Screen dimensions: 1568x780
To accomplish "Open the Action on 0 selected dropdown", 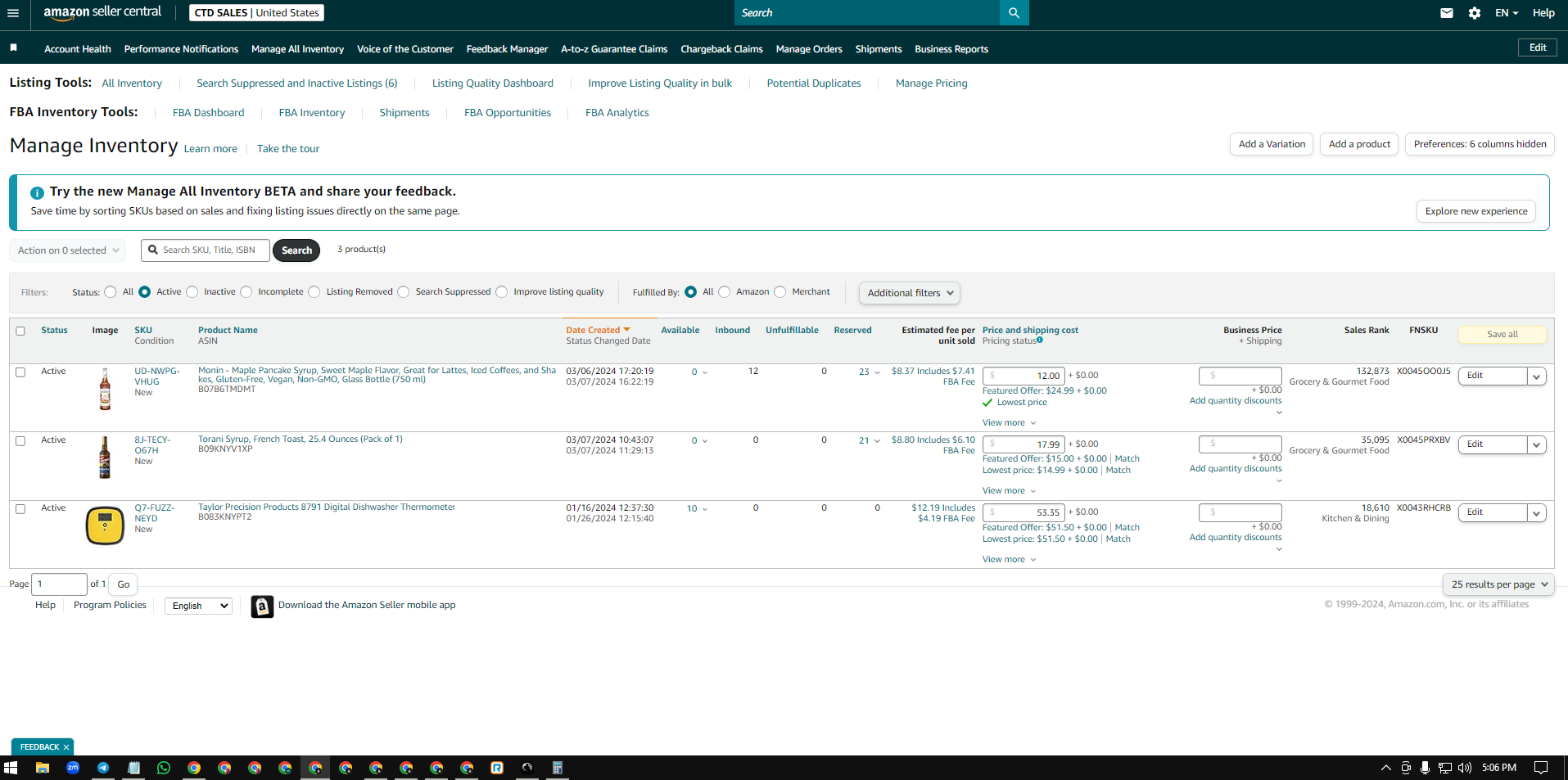I will click(x=68, y=250).
